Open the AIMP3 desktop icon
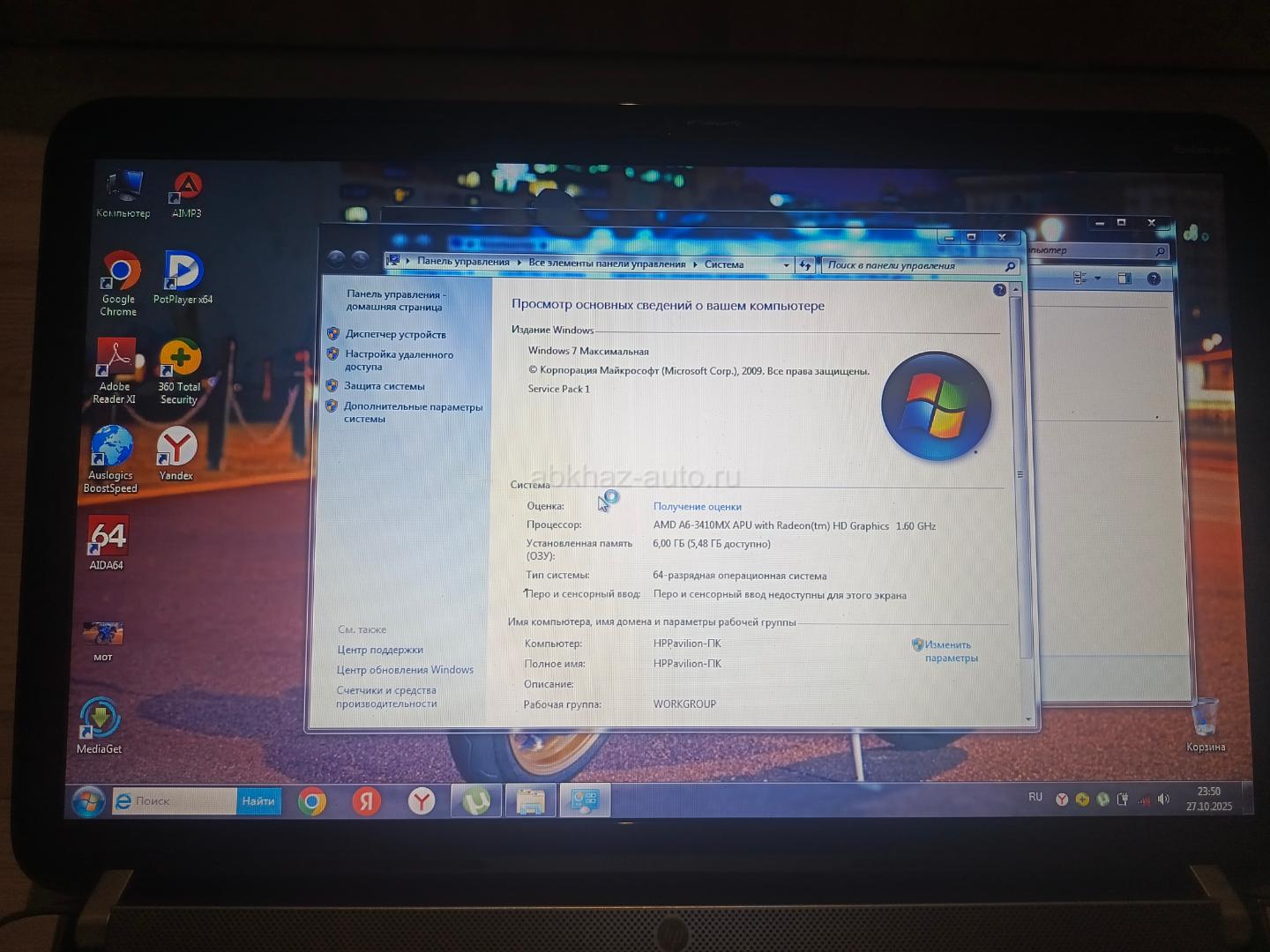1270x952 pixels. (187, 189)
